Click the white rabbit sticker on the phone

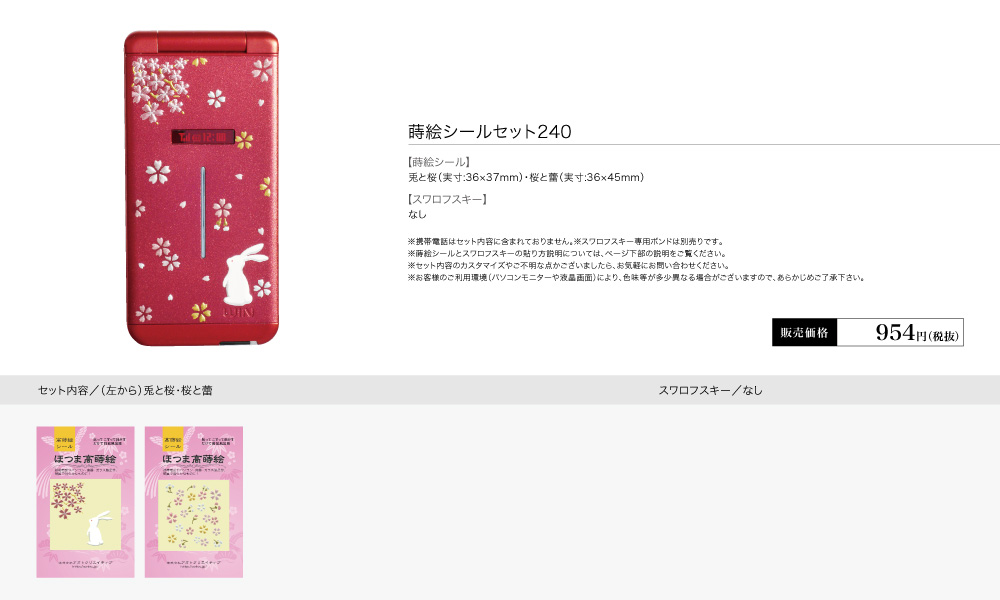click(x=243, y=274)
